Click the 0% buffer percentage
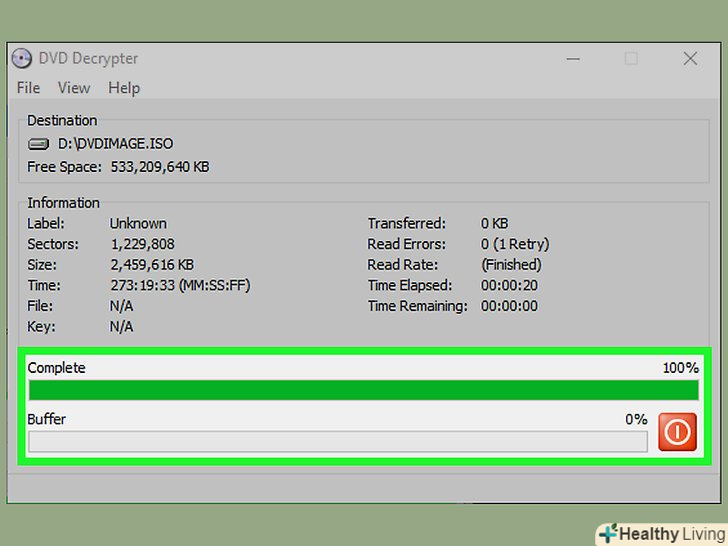Viewport: 728px width, 546px height. point(636,419)
